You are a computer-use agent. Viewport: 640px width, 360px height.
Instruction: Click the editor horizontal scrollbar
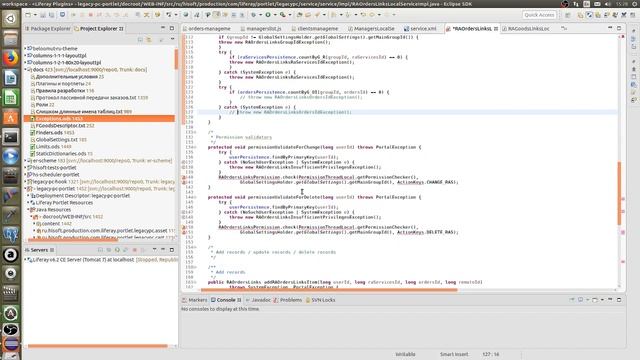[x=329, y=290]
